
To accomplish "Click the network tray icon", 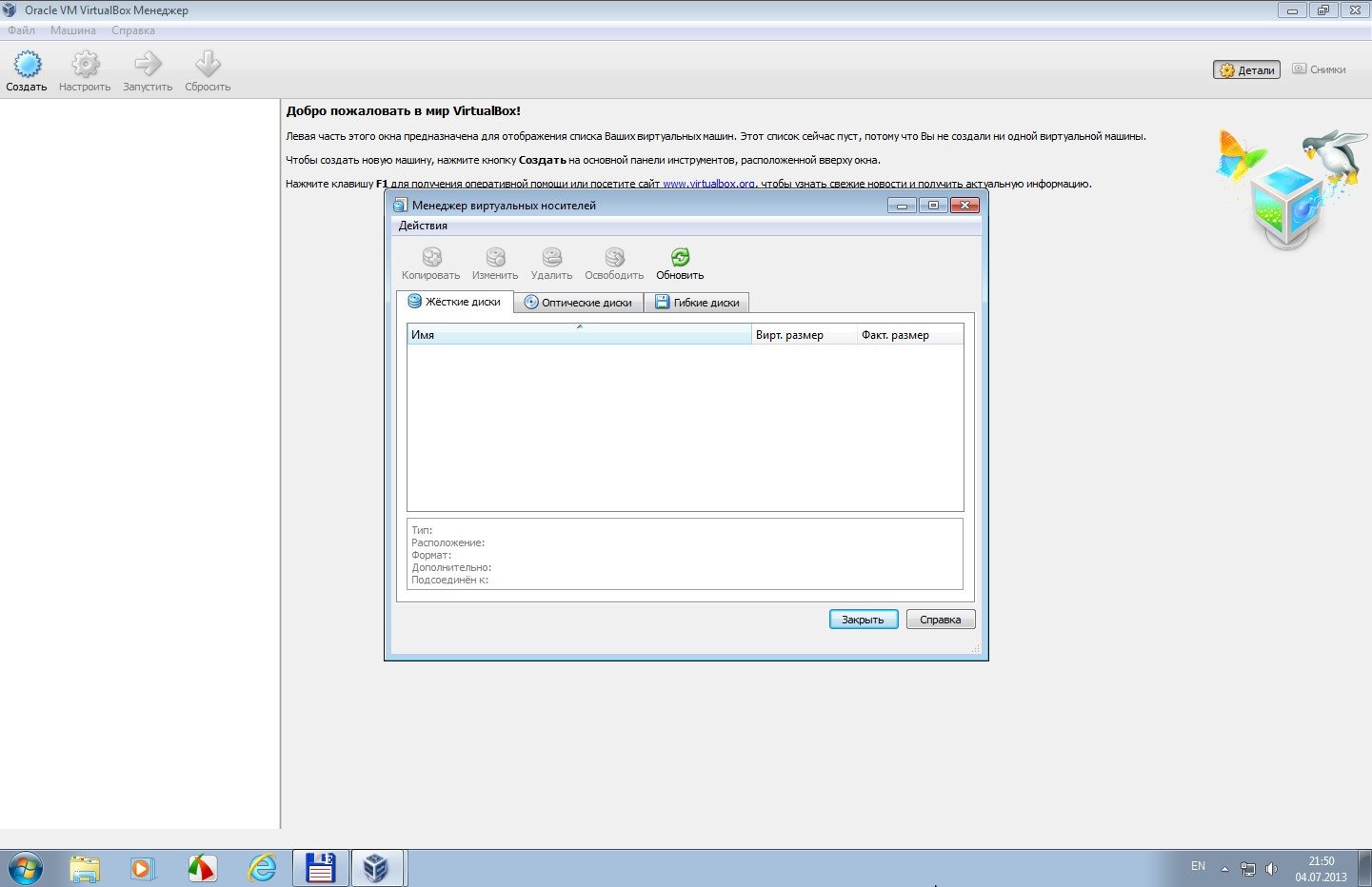I will (x=1248, y=869).
